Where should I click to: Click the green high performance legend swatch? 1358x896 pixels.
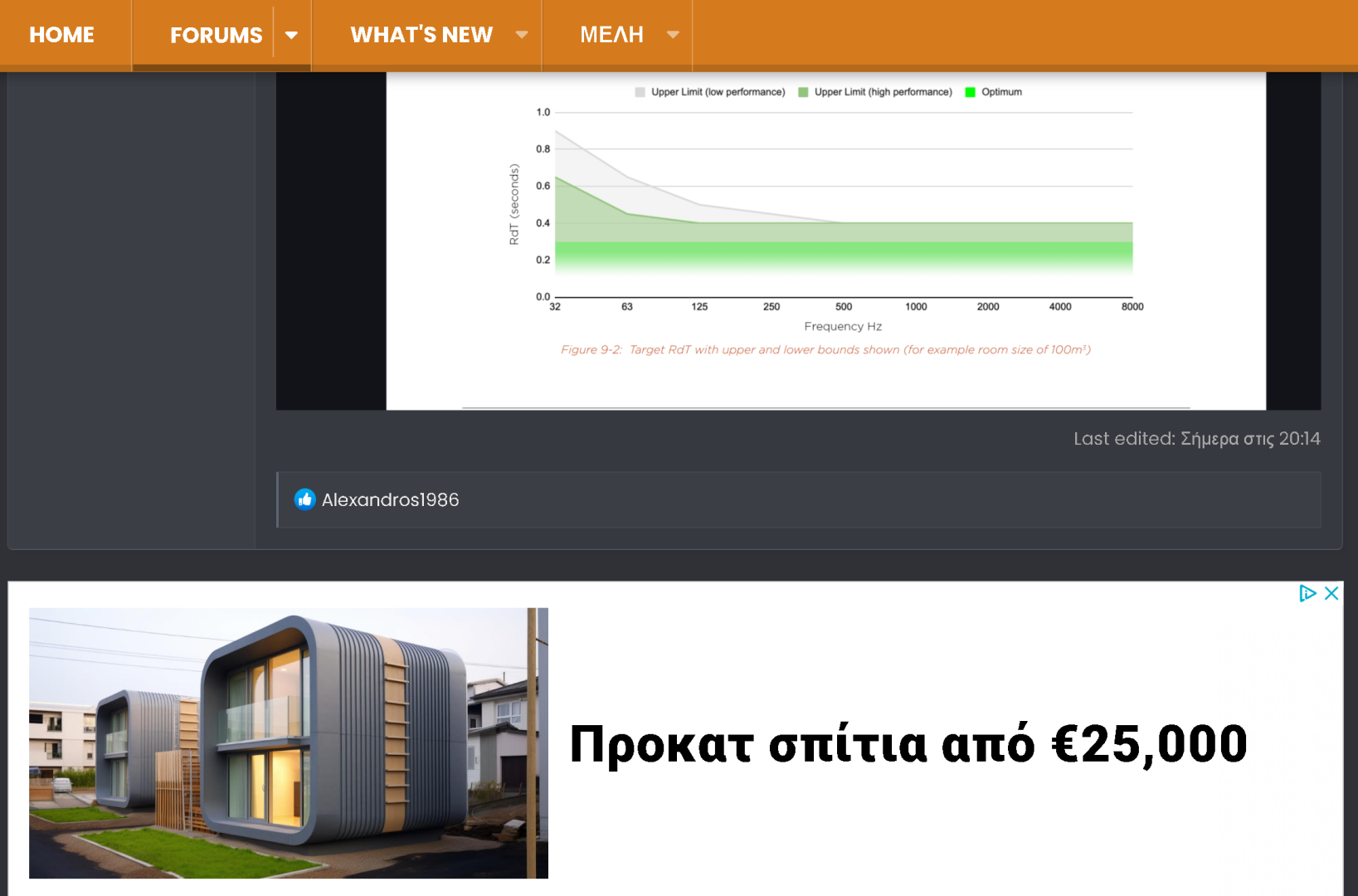point(803,92)
